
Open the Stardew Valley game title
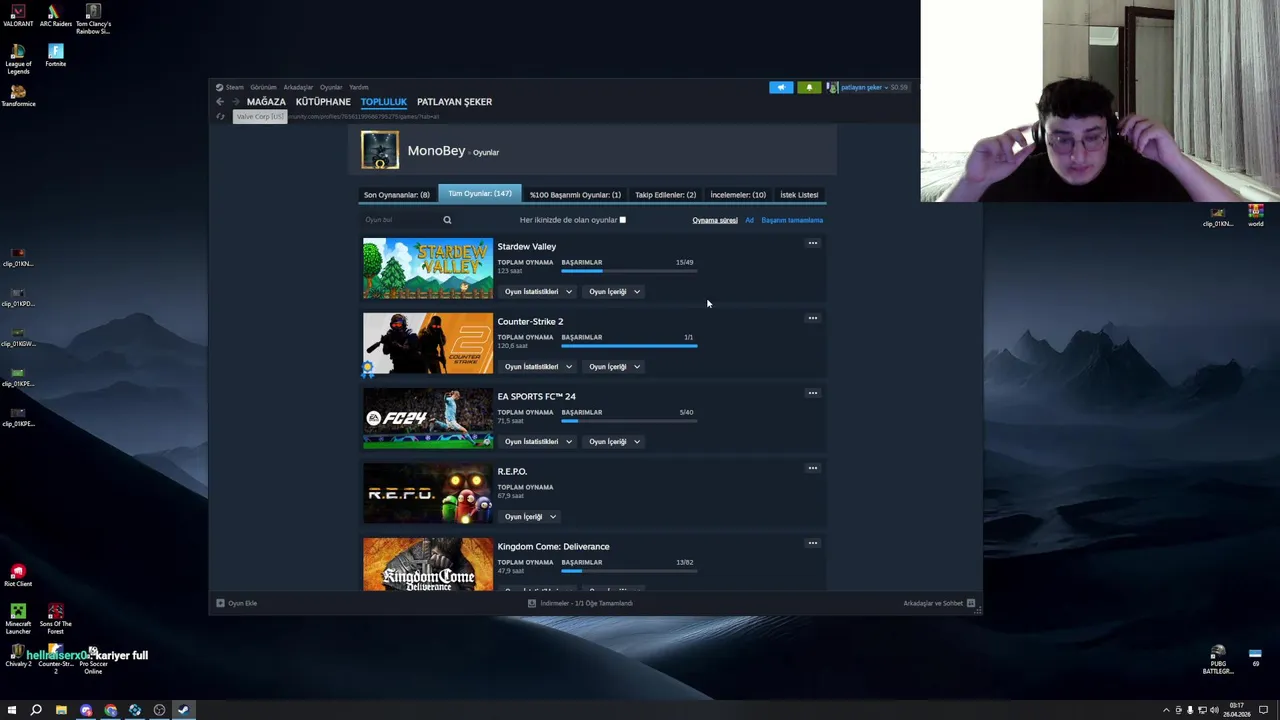click(x=527, y=246)
